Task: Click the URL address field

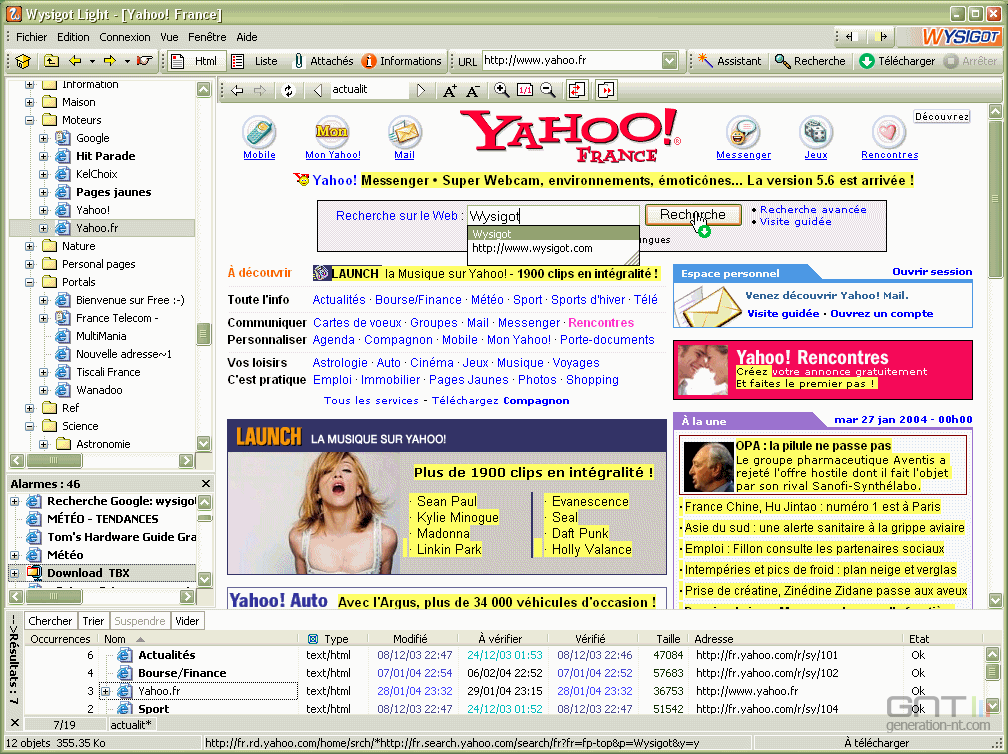Action: [x=572, y=60]
